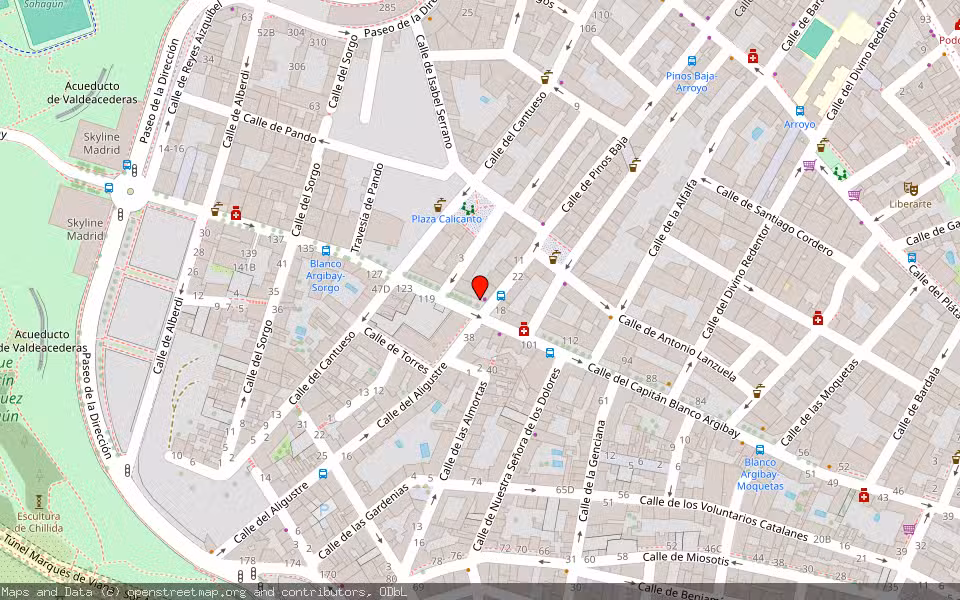Click the Calle de Isabel Serrano label
The image size is (960, 600).
point(433,91)
